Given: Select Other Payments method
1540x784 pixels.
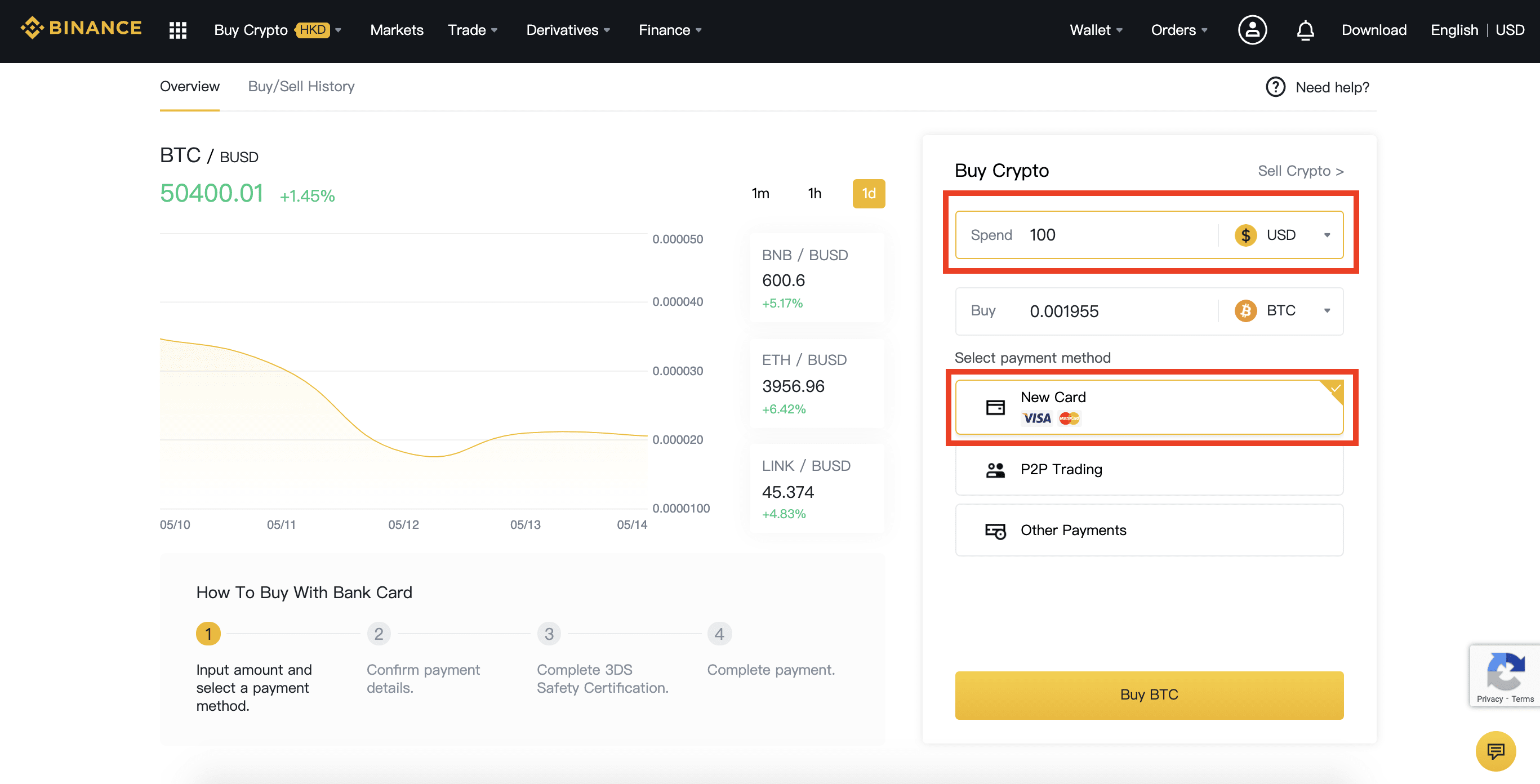Looking at the screenshot, I should click(1149, 531).
